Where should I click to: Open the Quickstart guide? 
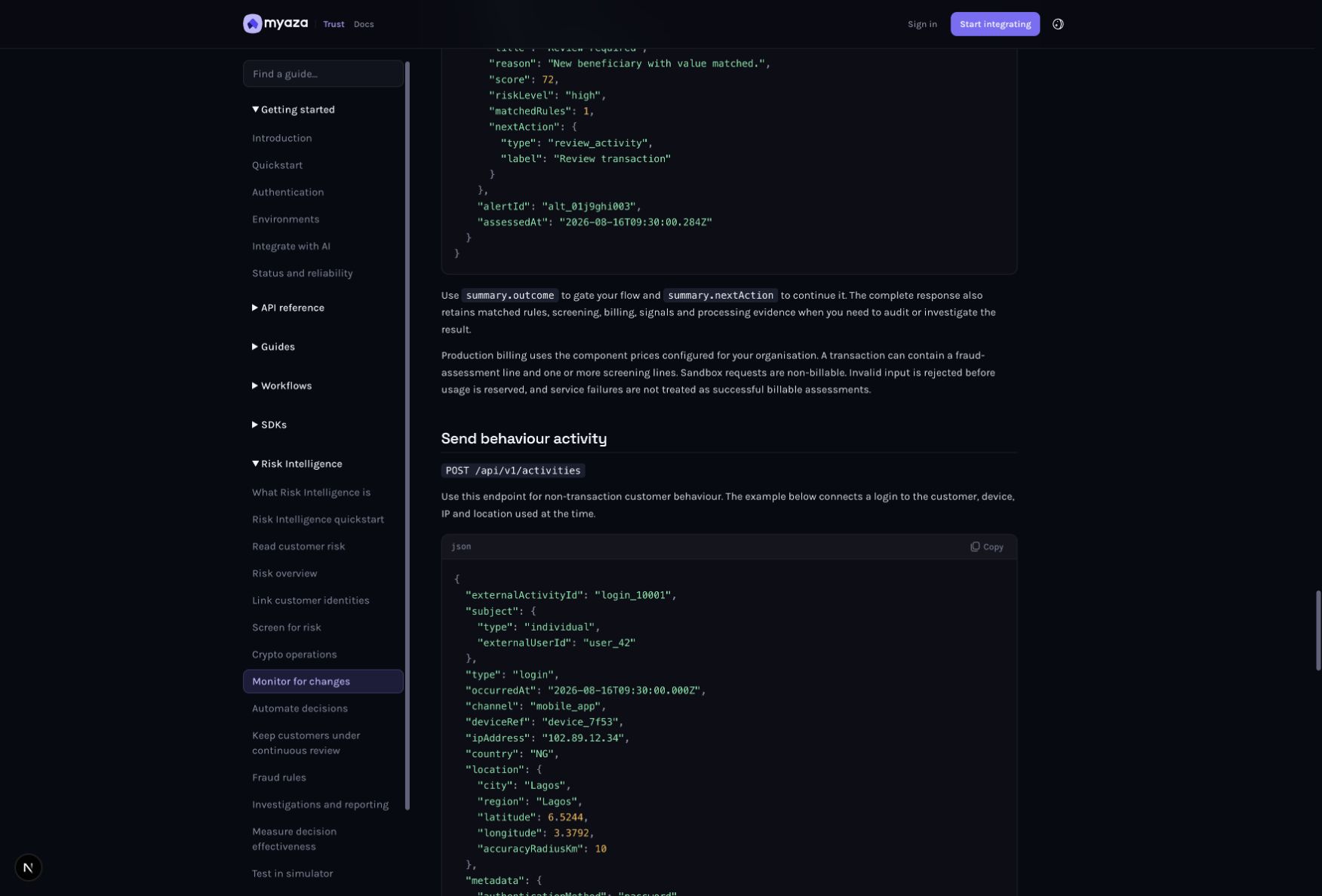pos(277,166)
